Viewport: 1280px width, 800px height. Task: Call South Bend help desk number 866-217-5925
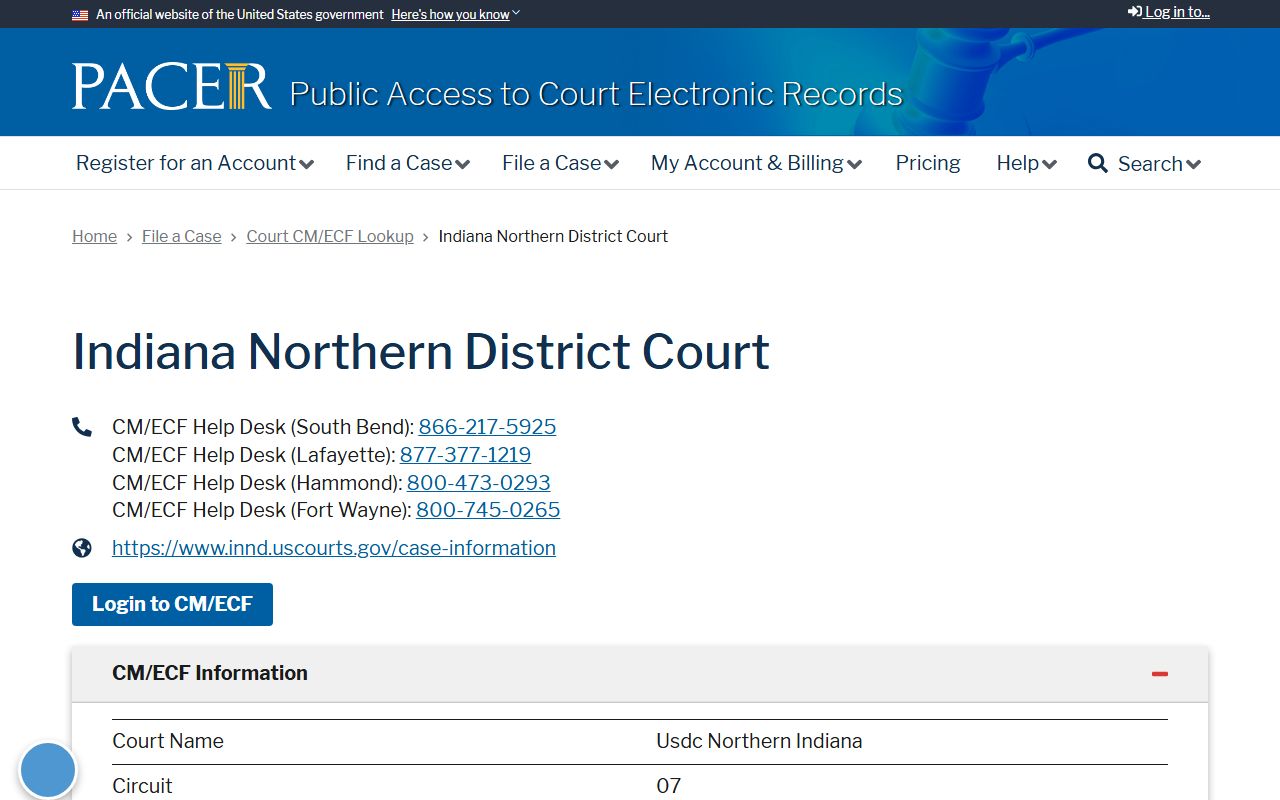pyautogui.click(x=487, y=427)
